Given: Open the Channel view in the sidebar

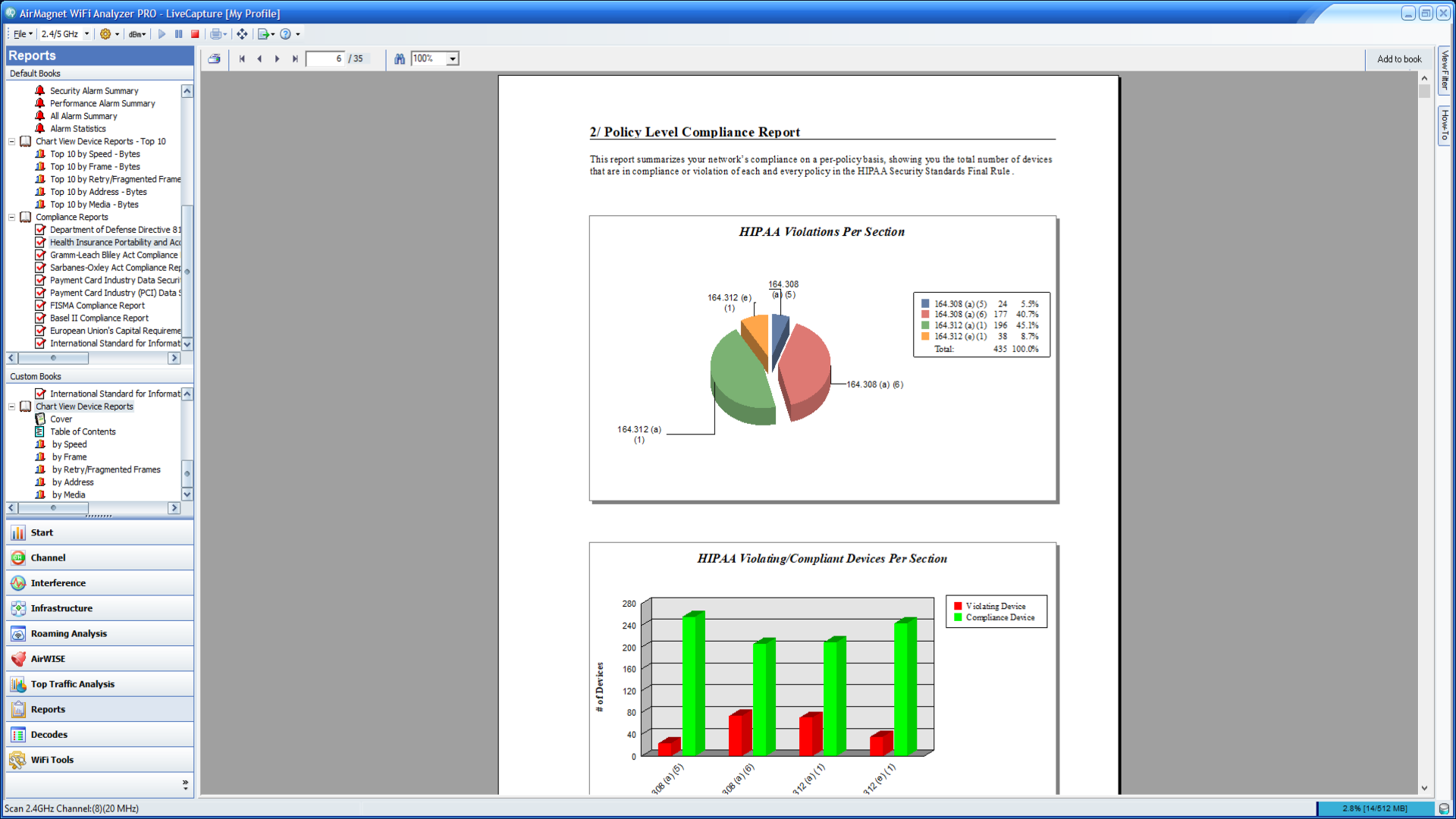Looking at the screenshot, I should pyautogui.click(x=49, y=557).
